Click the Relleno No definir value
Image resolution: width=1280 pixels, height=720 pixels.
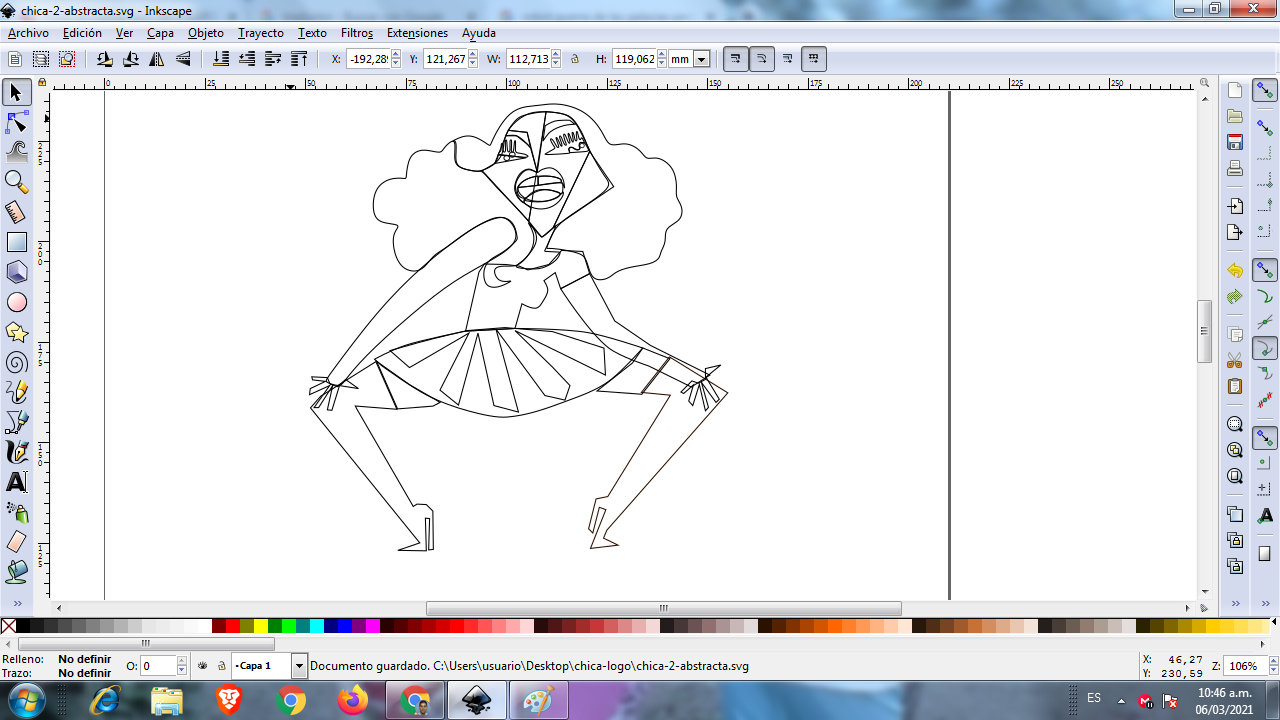coord(84,659)
